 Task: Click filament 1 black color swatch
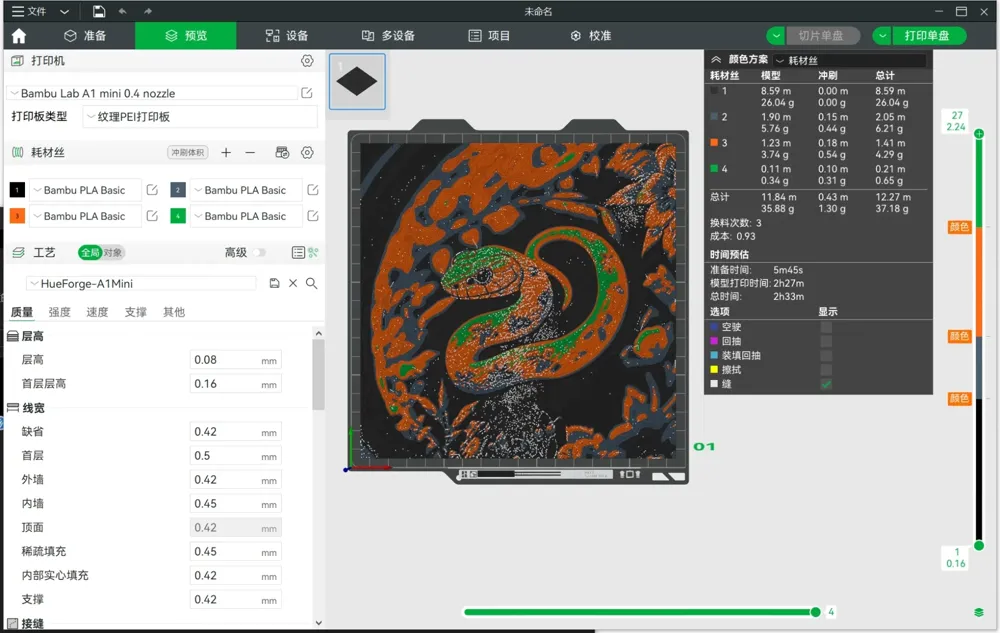tap(17, 190)
